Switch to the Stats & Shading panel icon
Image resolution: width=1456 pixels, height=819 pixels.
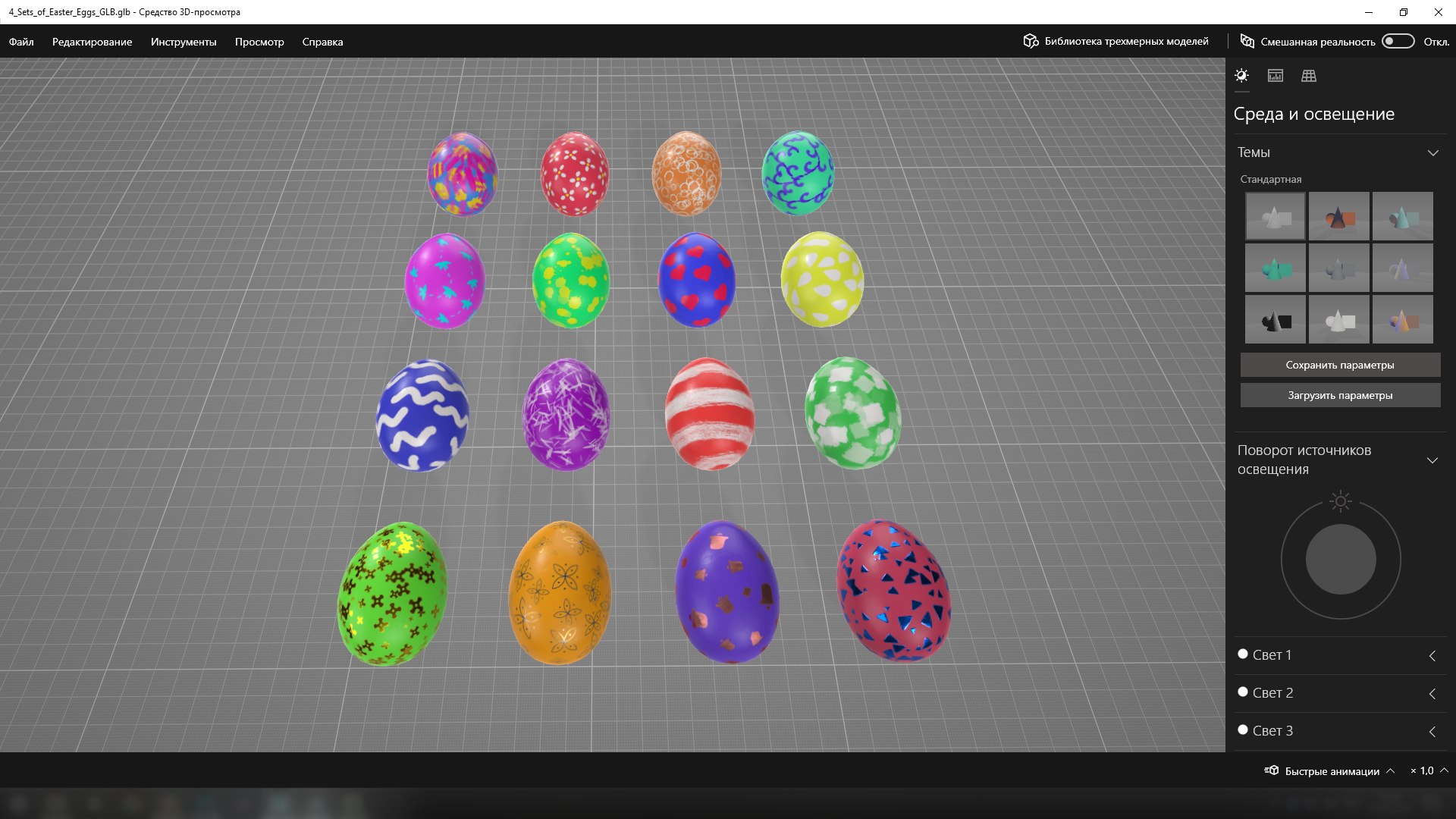[x=1276, y=76]
